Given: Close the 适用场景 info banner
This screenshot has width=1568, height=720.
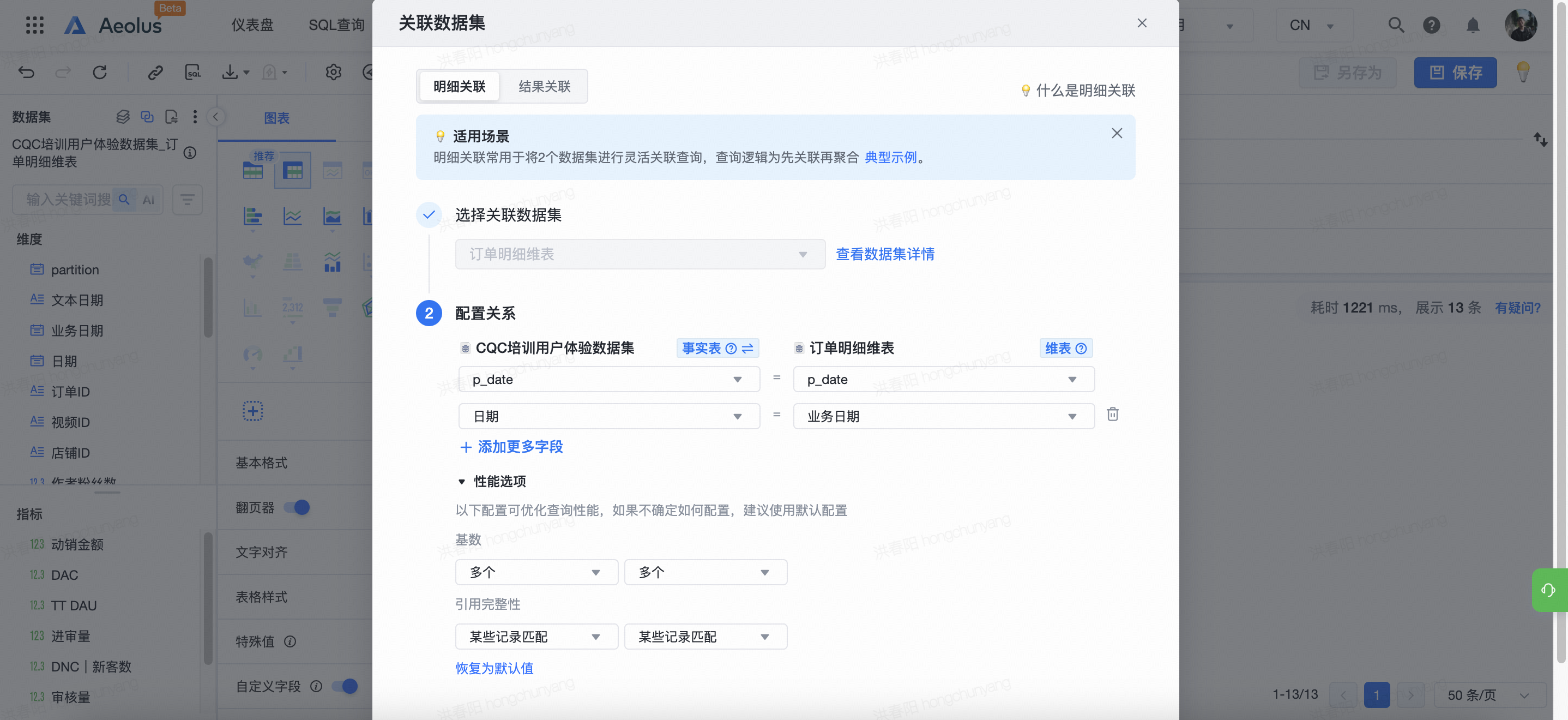Looking at the screenshot, I should [x=1117, y=134].
